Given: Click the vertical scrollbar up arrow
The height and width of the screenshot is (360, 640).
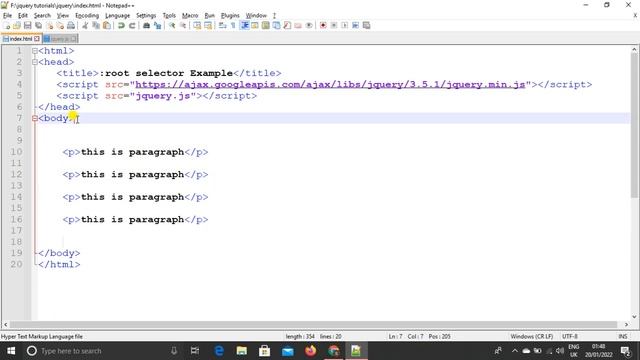Looking at the screenshot, I should [x=634, y=49].
